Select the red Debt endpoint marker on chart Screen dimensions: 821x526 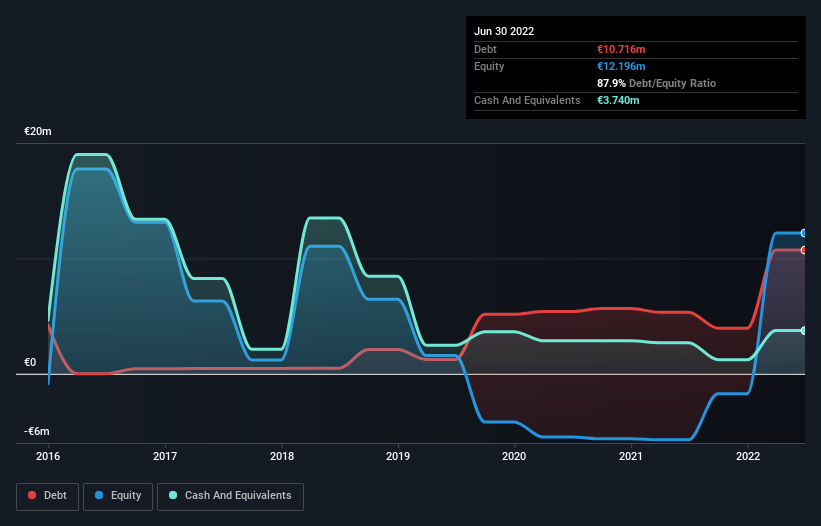pos(804,250)
